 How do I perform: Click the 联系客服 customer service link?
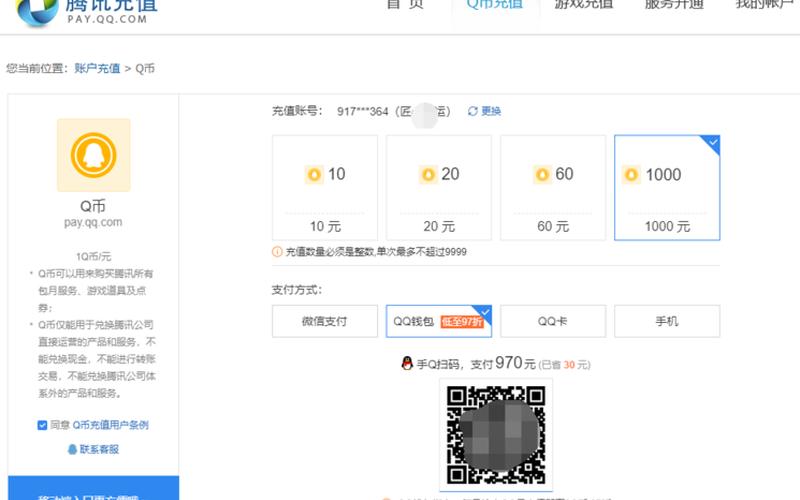(99, 449)
